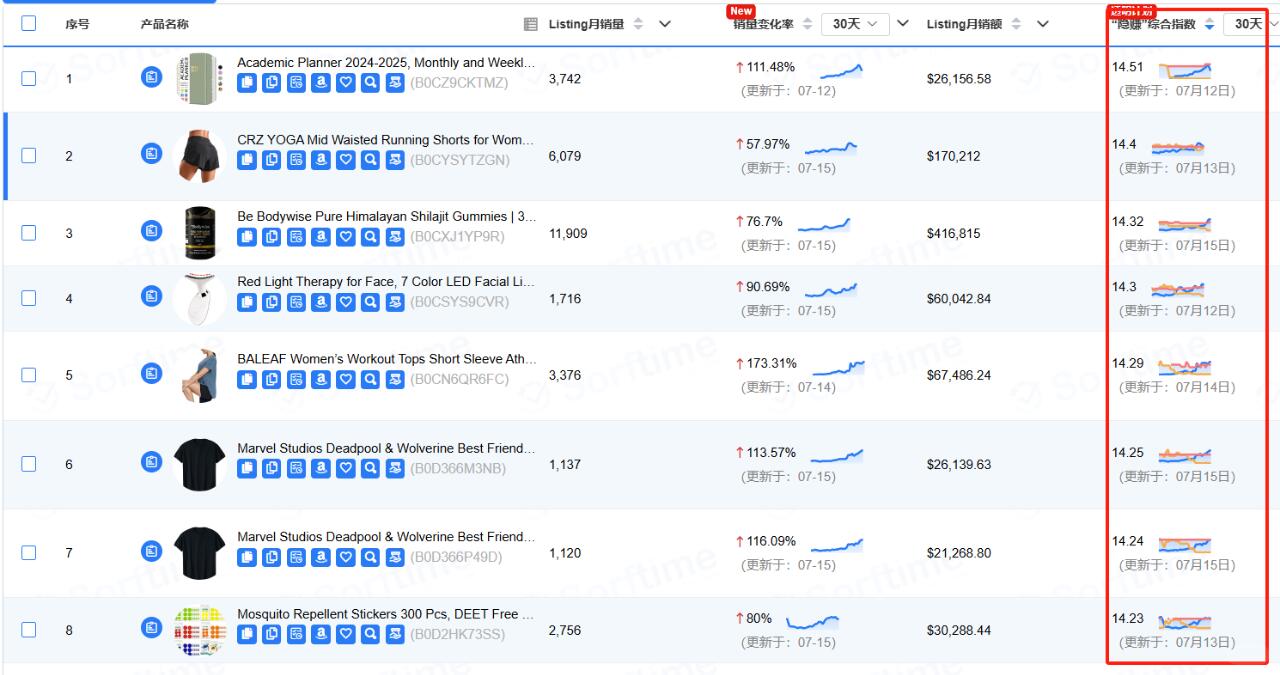Viewport: 1280px width, 675px height.
Task: Click Amazon icon for Mosquito Repellent Stickers
Action: coord(321,634)
